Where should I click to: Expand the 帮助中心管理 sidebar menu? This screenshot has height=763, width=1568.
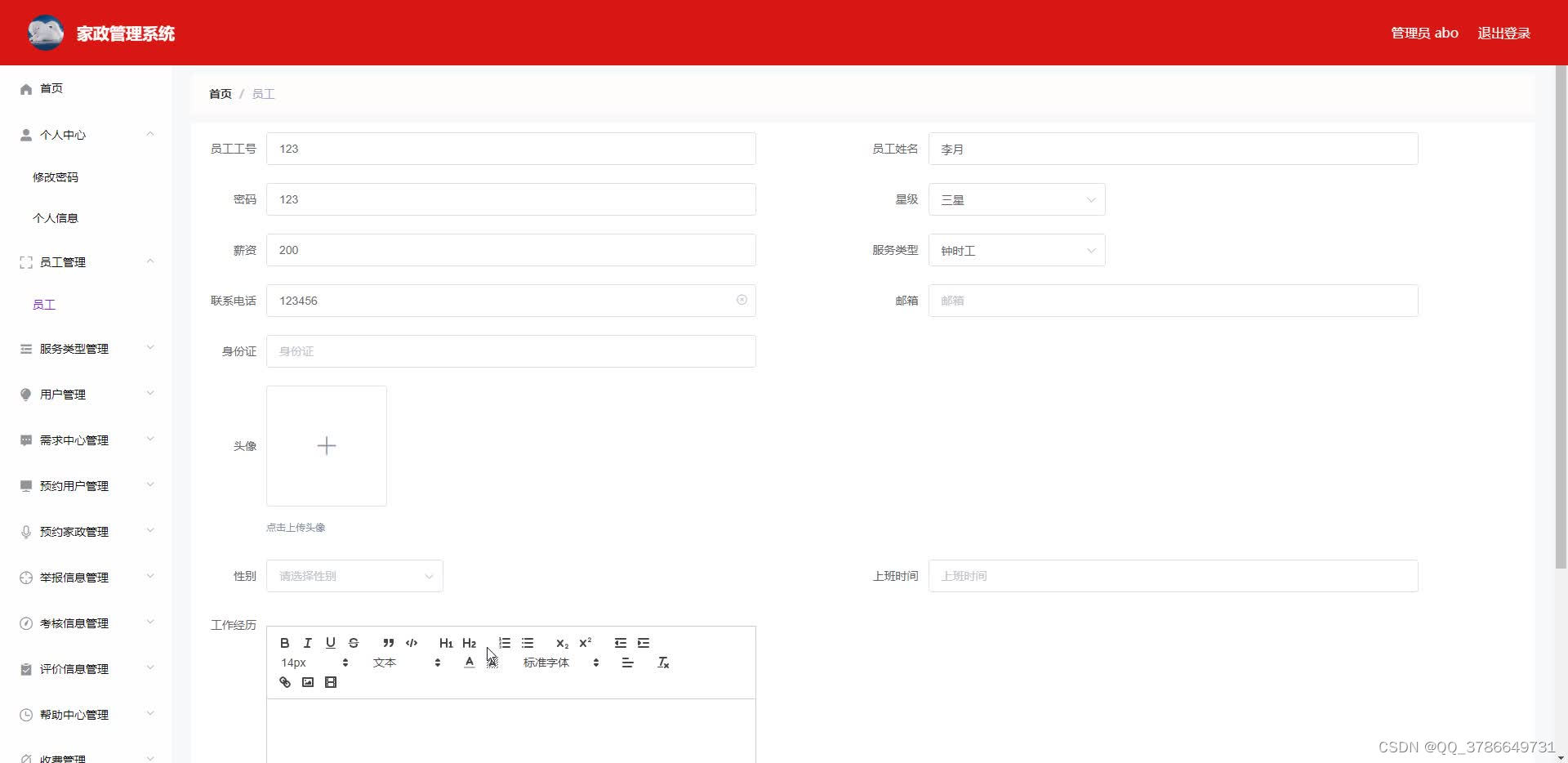point(86,715)
